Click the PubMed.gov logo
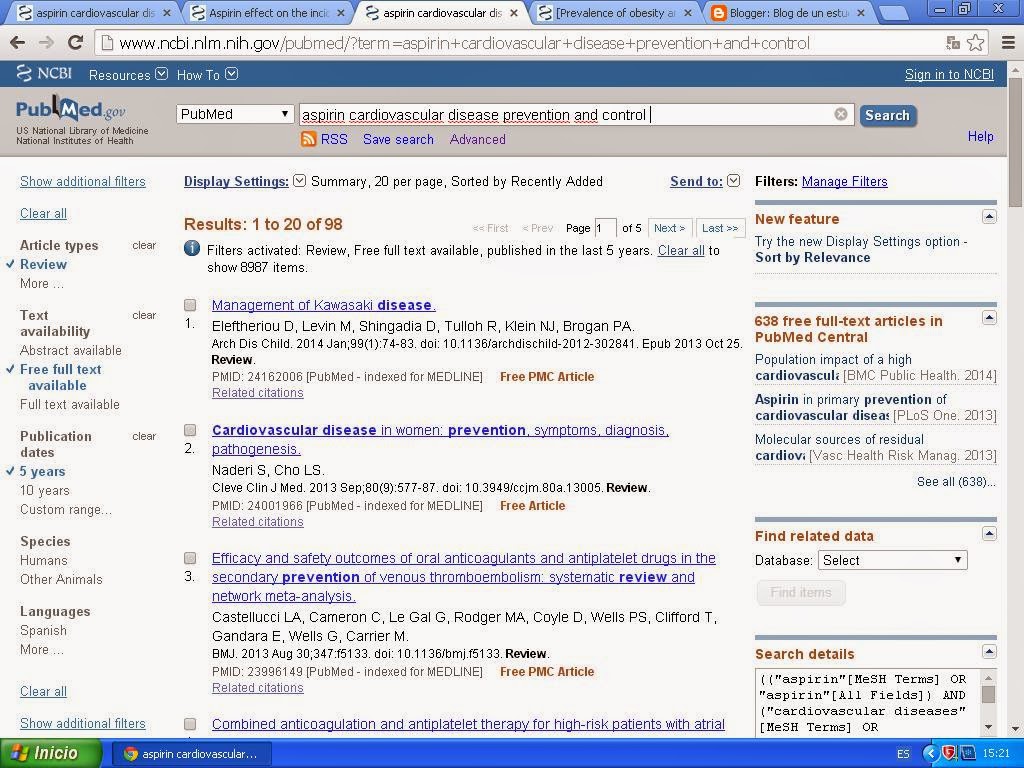The height and width of the screenshot is (768, 1024). [71, 108]
